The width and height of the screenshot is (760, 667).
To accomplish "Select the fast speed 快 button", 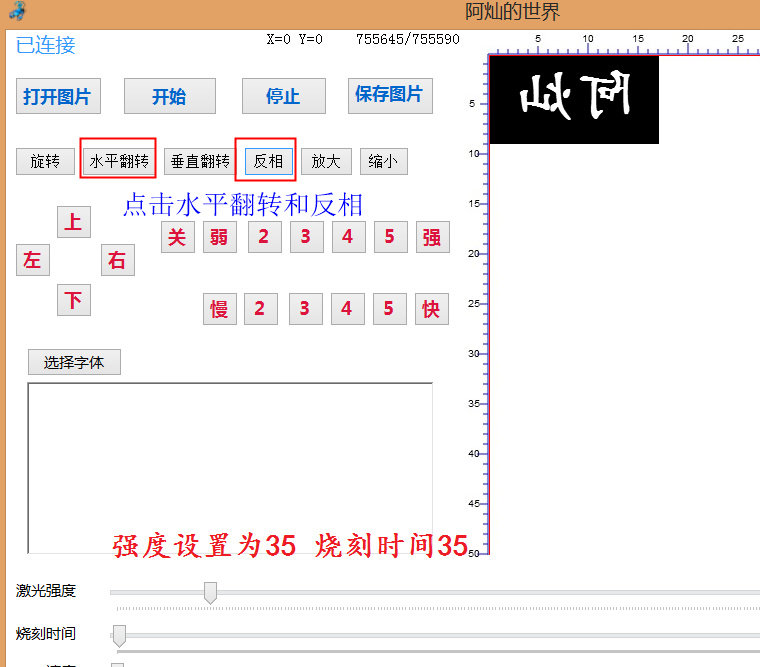I will (431, 308).
